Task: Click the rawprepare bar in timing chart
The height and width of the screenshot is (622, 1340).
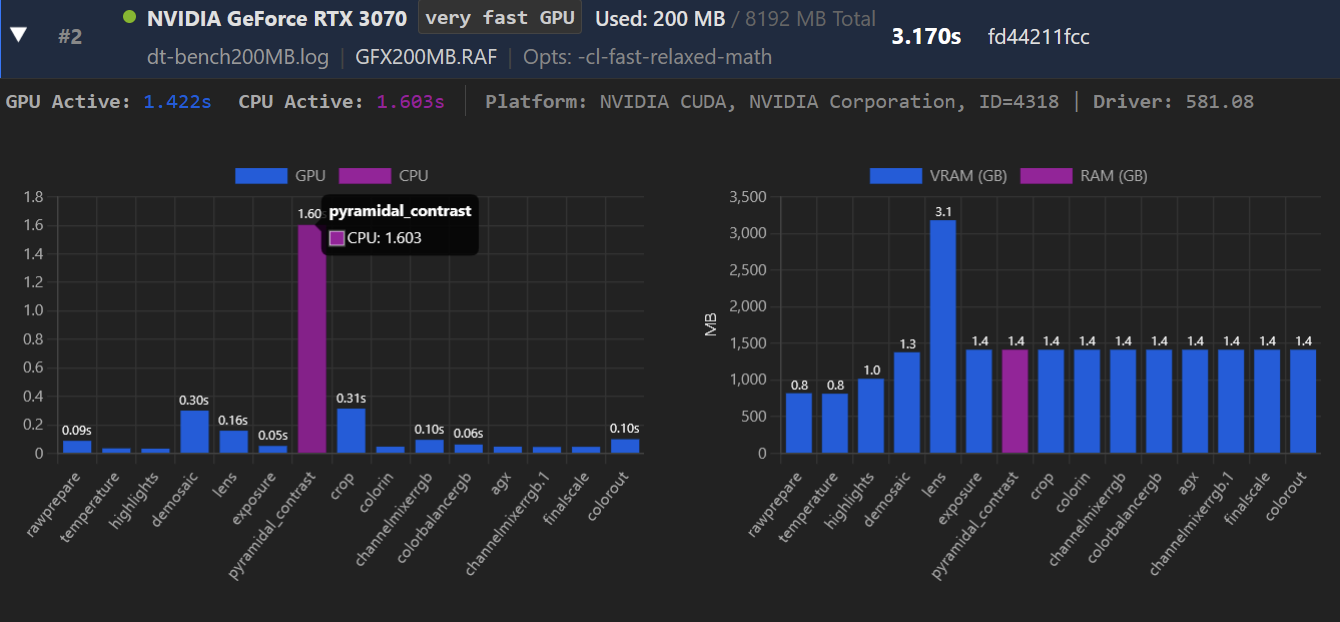Action: click(77, 446)
